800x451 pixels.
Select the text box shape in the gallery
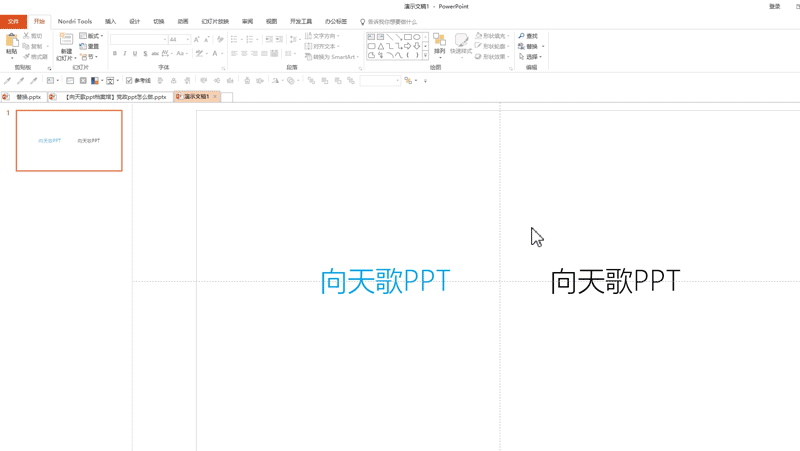pos(371,37)
